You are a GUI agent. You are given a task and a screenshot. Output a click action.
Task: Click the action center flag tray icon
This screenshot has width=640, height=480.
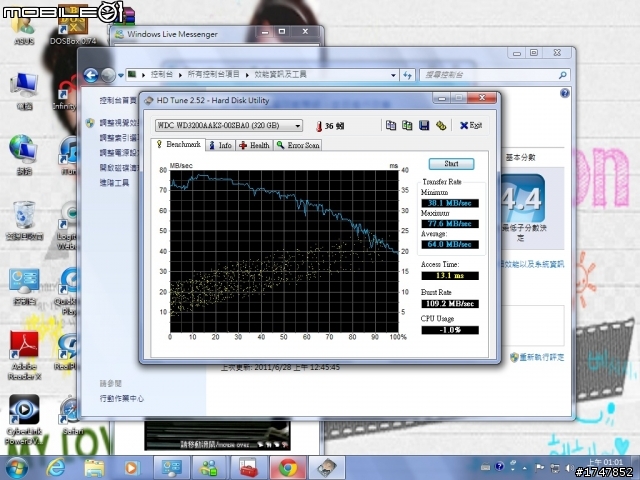pos(539,467)
